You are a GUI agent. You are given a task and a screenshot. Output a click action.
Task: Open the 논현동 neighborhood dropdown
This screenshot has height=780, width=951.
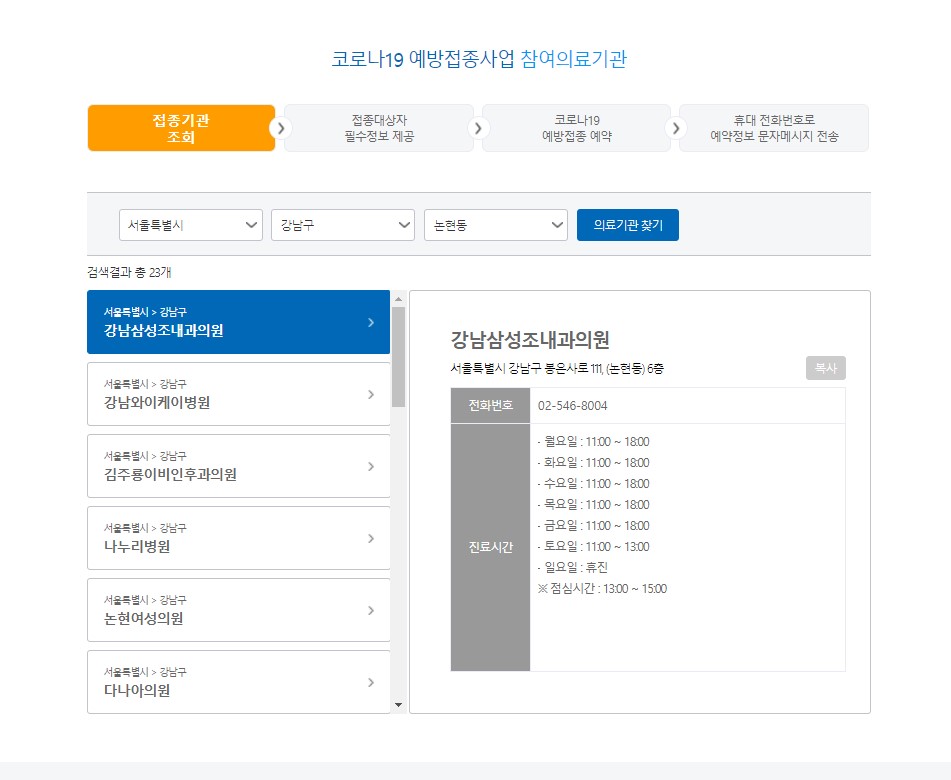click(496, 225)
